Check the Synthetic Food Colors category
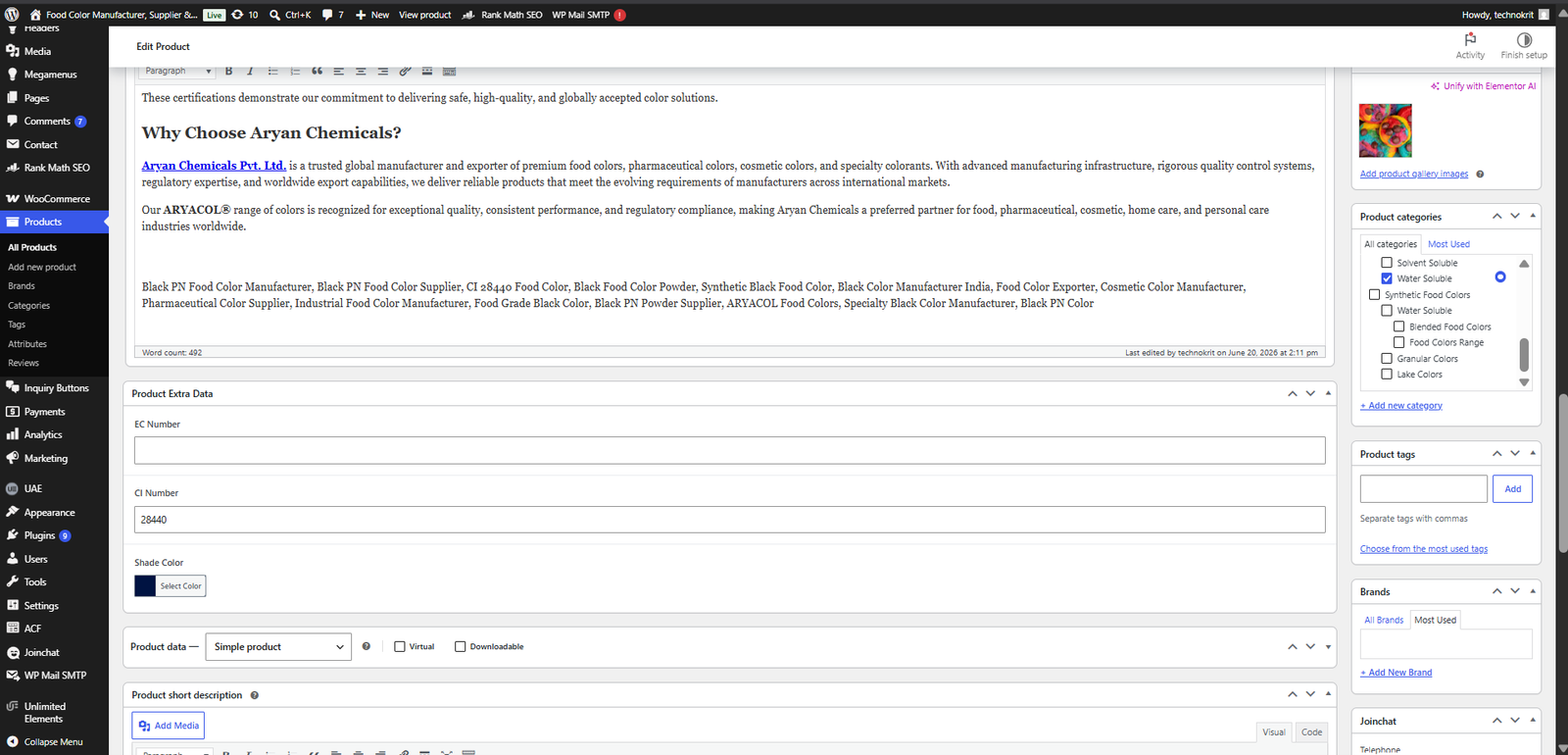 [x=1374, y=294]
